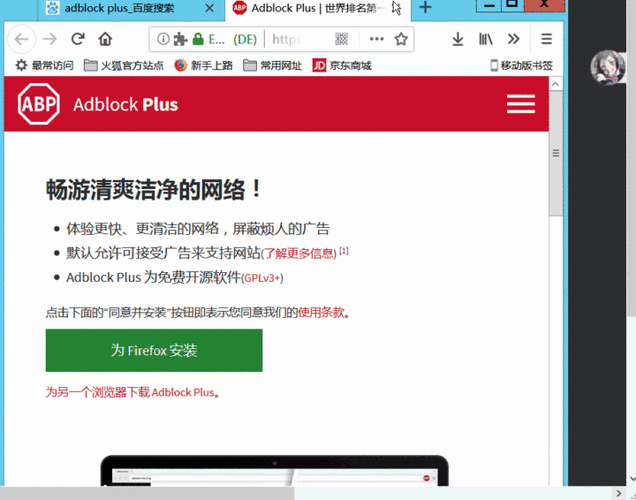The image size is (636, 500).
Task: Close the adblock plus Baidu search tab
Action: coord(209,8)
